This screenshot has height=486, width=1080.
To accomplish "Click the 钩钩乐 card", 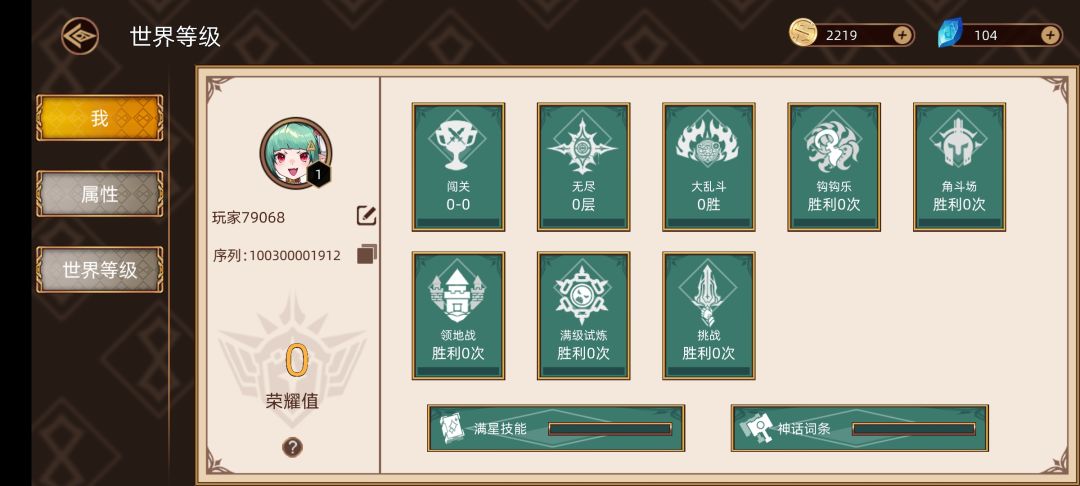I will 834,167.
